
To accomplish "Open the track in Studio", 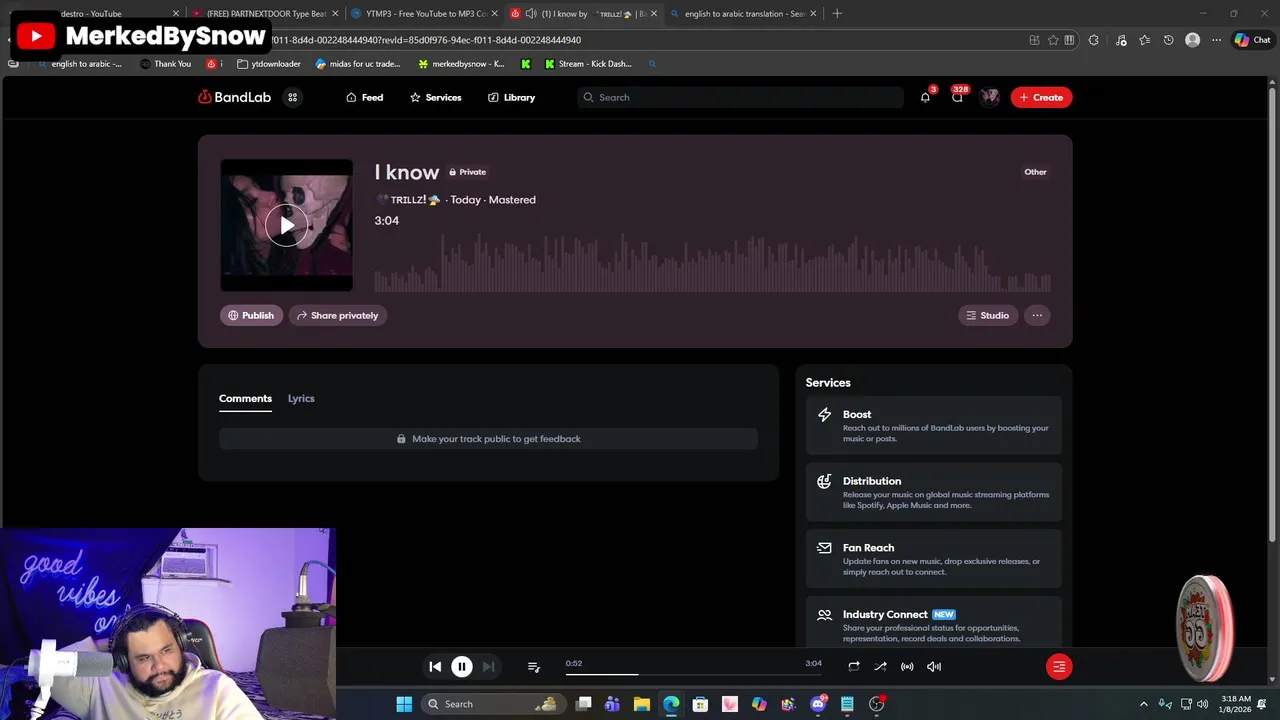I will pos(988,315).
